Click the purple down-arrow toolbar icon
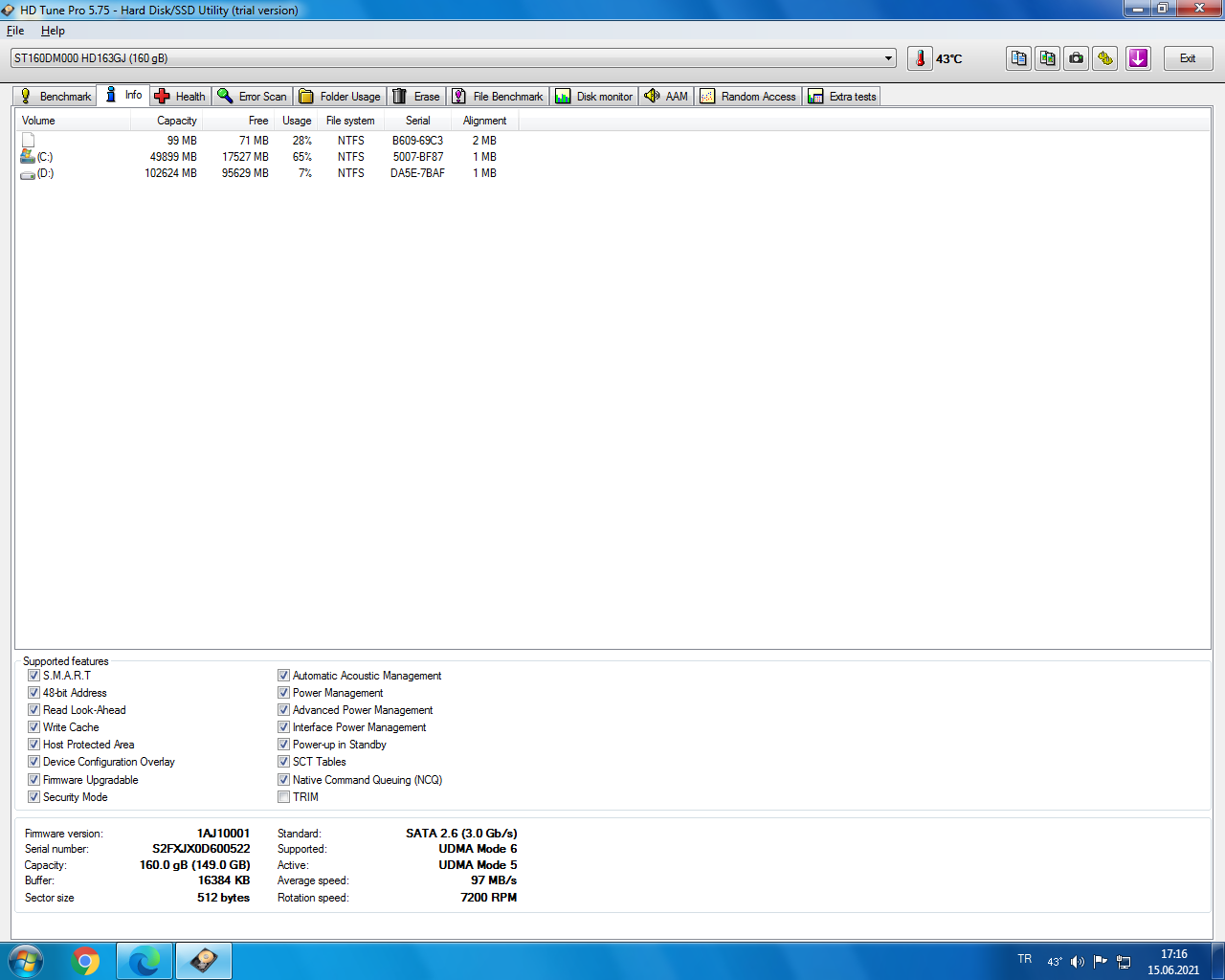This screenshot has height=980, width=1225. click(x=1138, y=58)
